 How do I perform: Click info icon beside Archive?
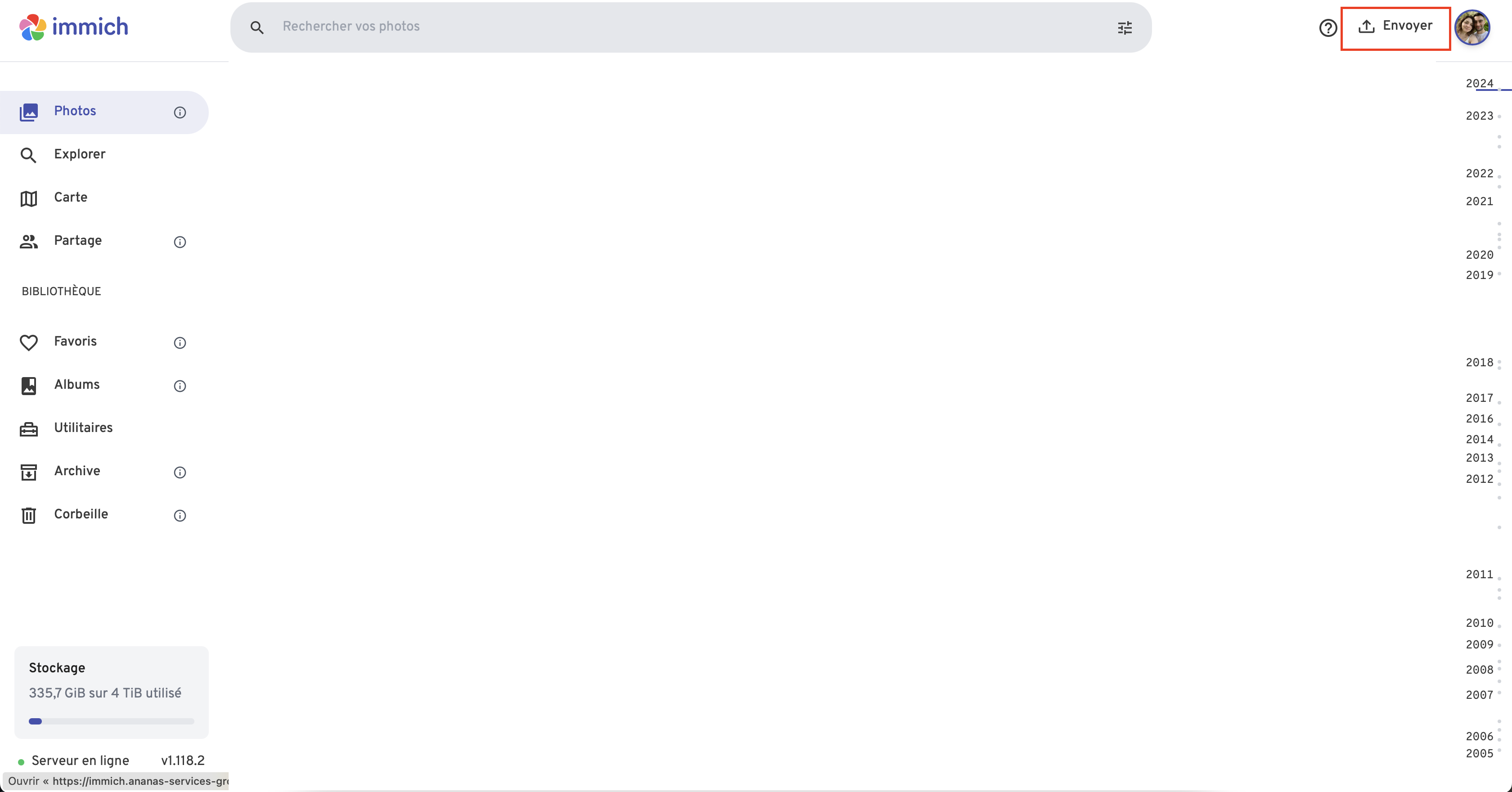180,472
